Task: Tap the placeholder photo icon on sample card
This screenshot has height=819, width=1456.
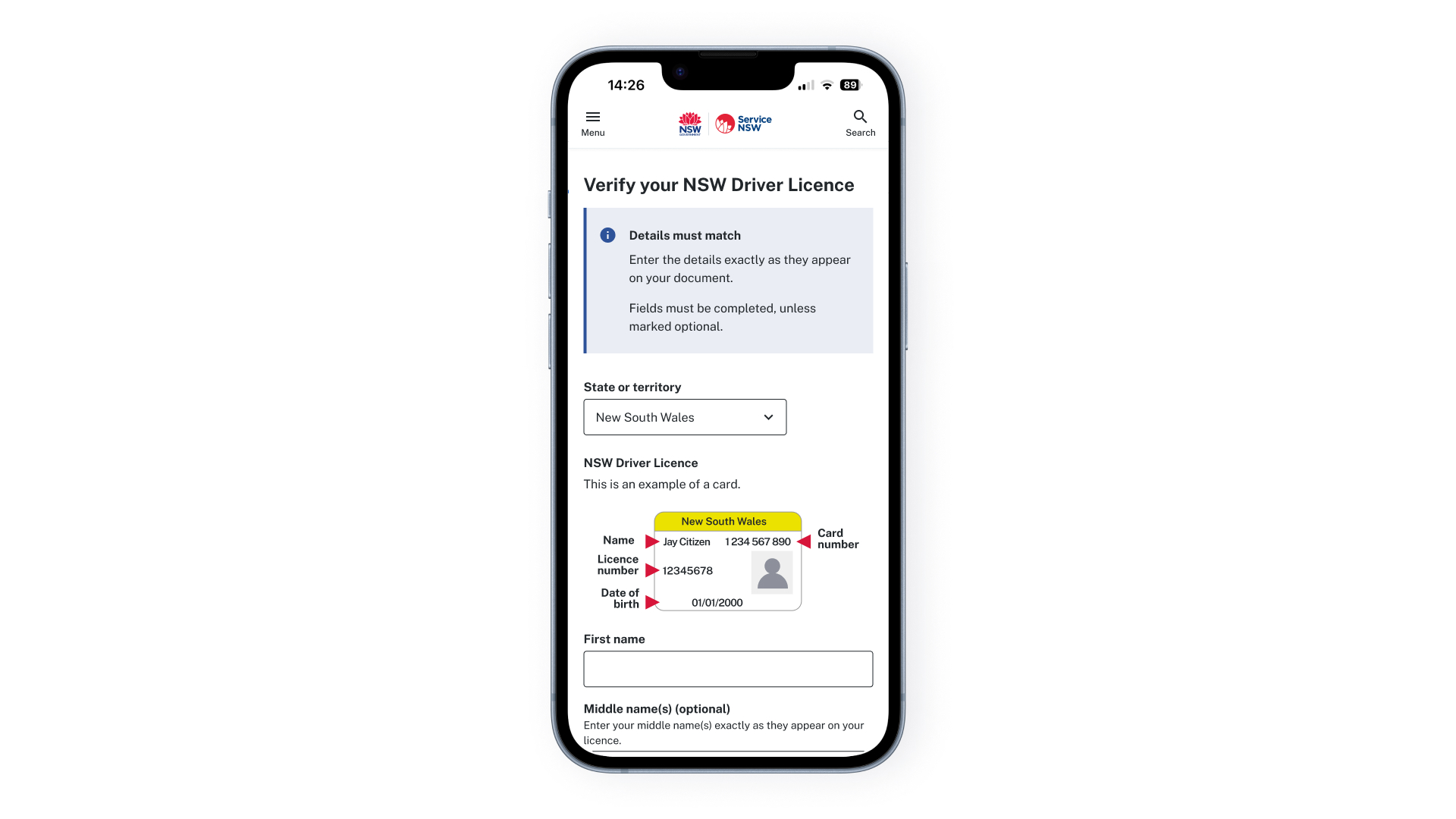Action: tap(771, 572)
